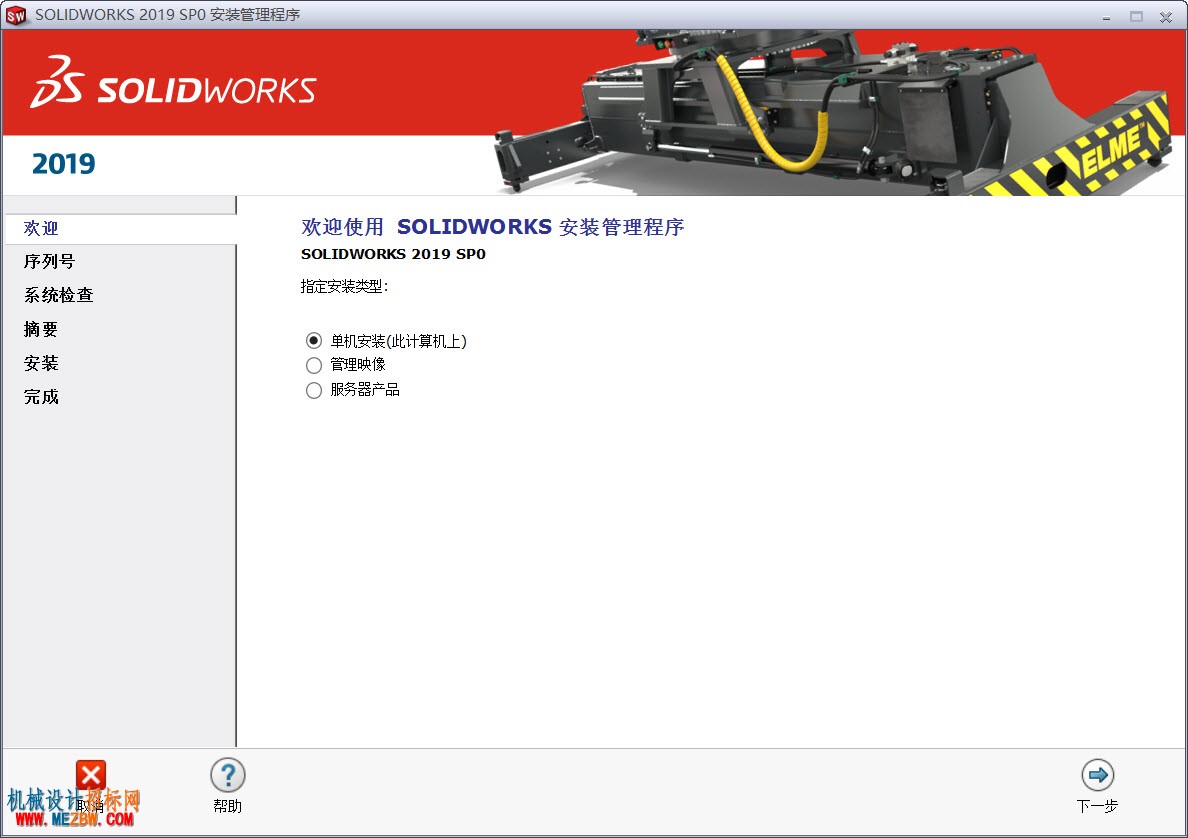Open the 安装 step in sidebar

click(41, 363)
